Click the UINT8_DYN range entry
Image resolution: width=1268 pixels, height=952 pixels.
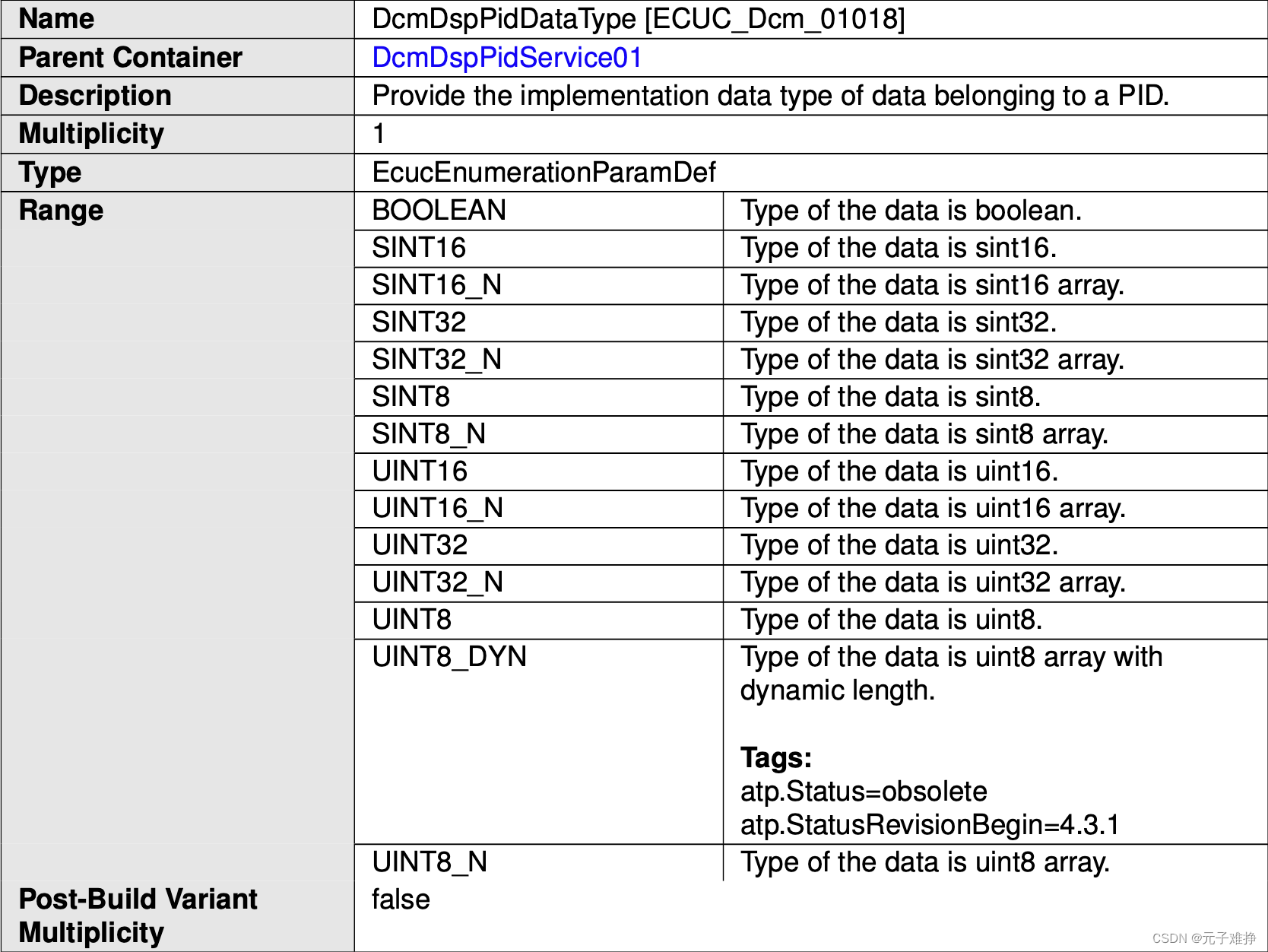[449, 657]
